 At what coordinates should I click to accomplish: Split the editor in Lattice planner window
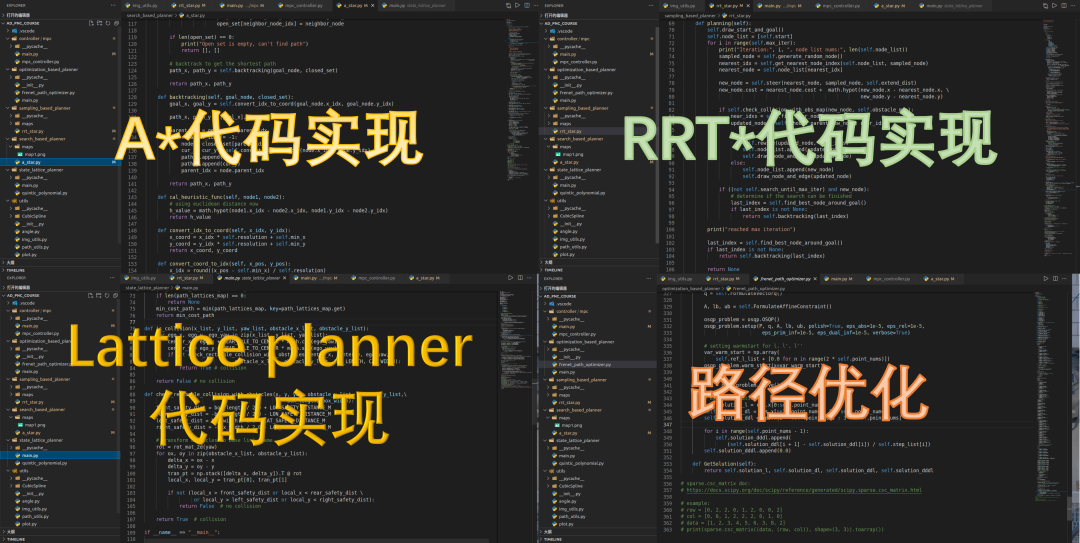tap(520, 278)
